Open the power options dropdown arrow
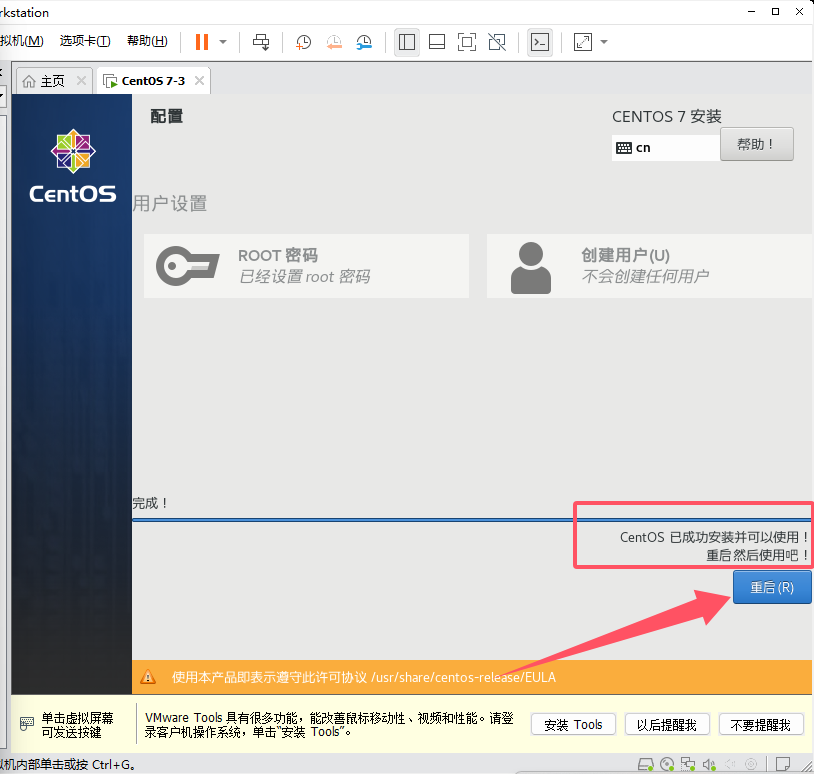The height and width of the screenshot is (774, 814). [x=223, y=42]
